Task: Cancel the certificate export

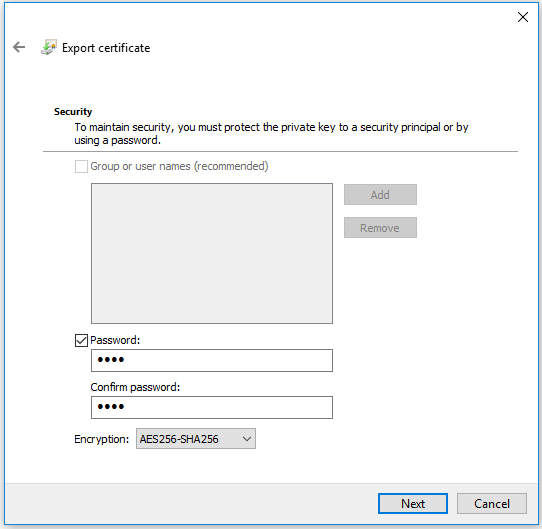Action: pyautogui.click(x=492, y=503)
